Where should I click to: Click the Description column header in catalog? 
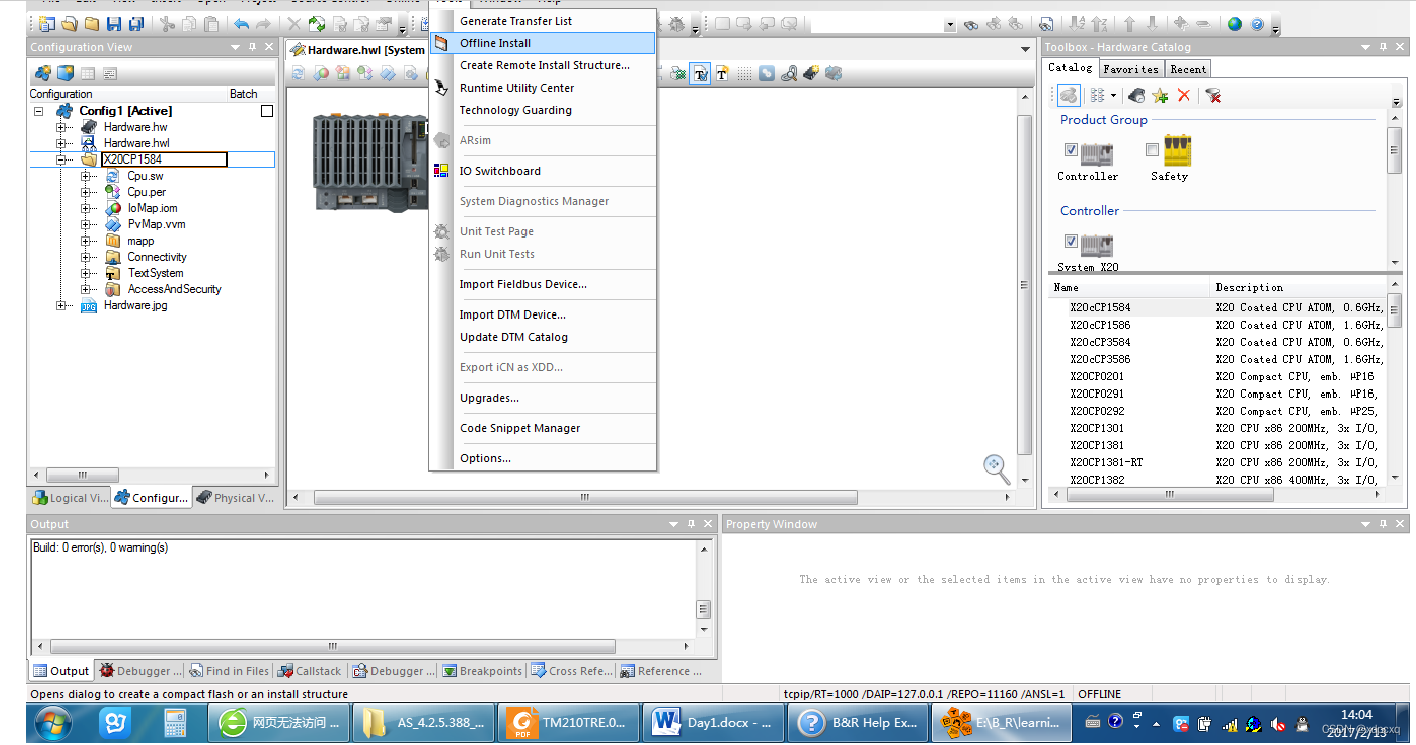tap(1298, 287)
